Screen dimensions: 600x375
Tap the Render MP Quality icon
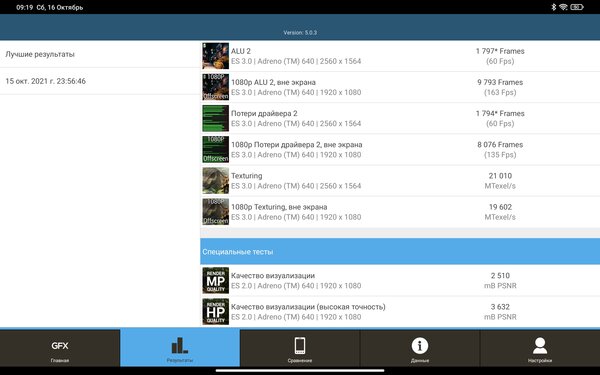[215, 280]
